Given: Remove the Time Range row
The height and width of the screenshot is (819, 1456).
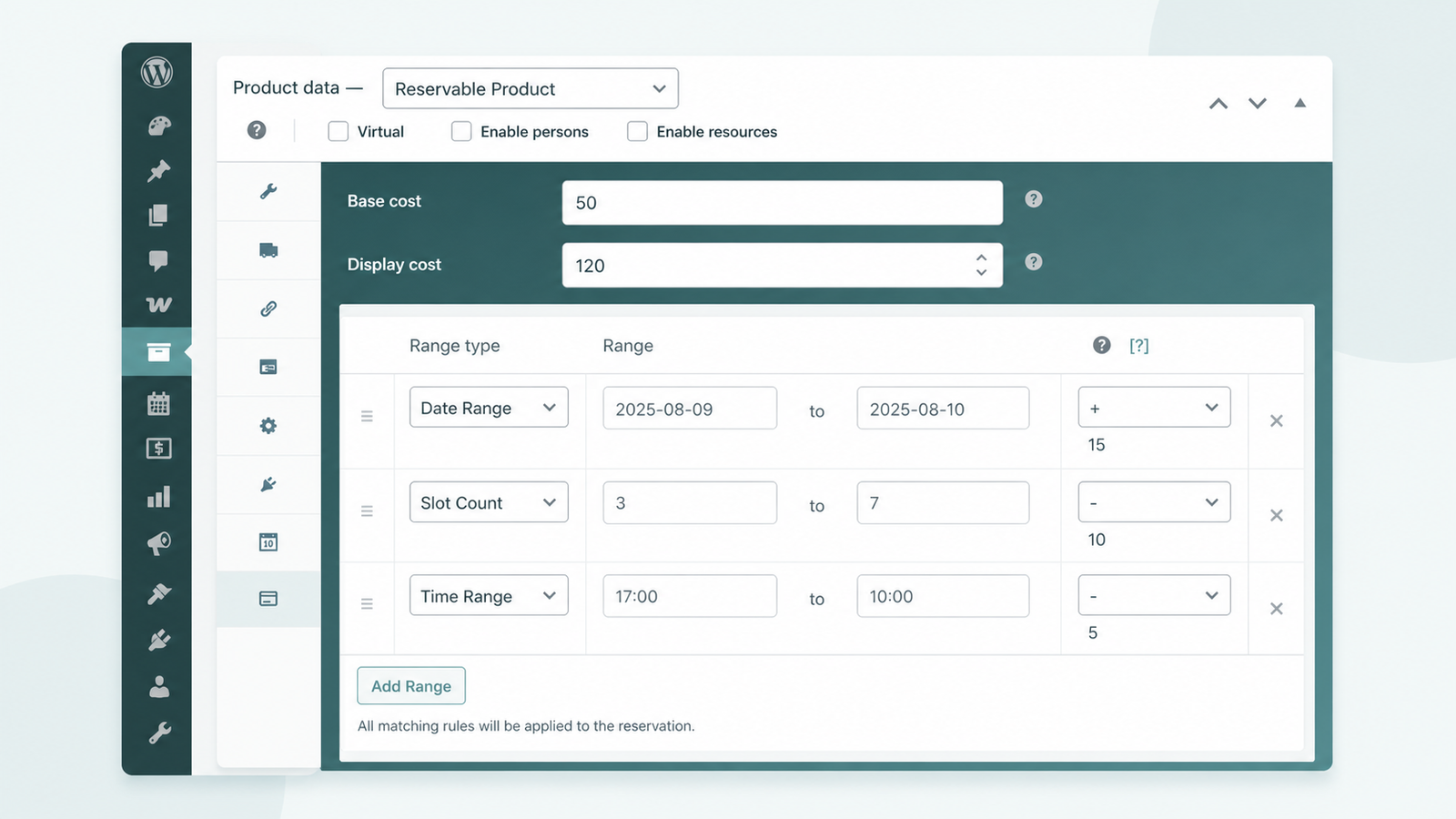Looking at the screenshot, I should coord(1277,609).
